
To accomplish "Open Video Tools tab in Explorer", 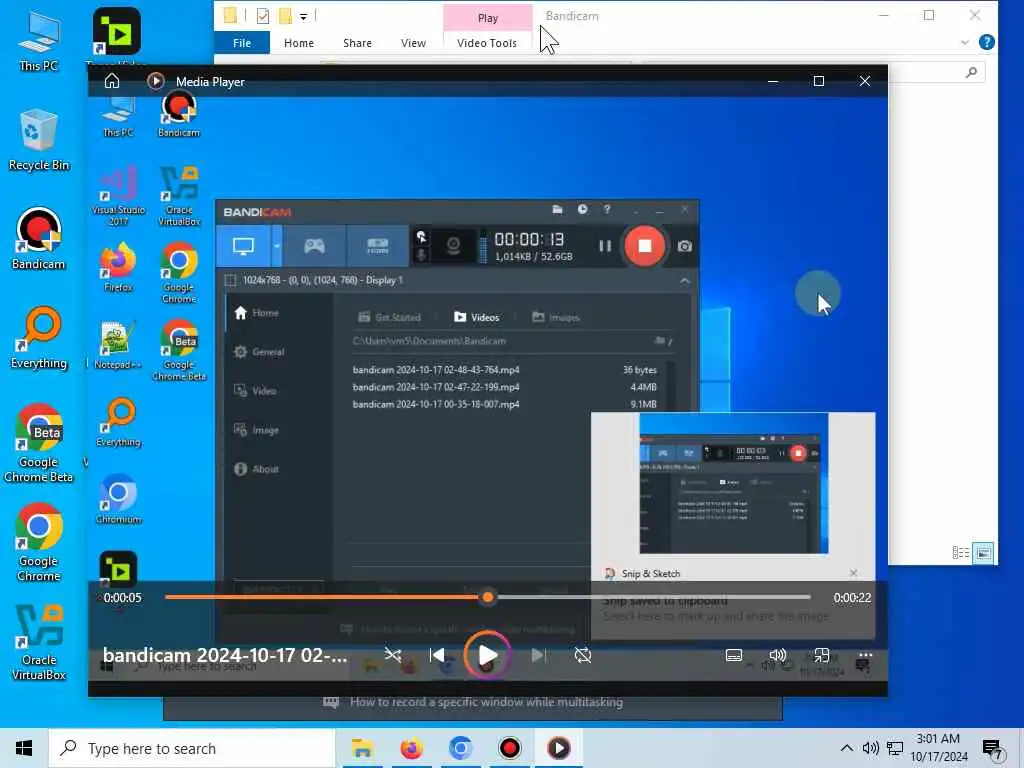I will pyautogui.click(x=487, y=43).
